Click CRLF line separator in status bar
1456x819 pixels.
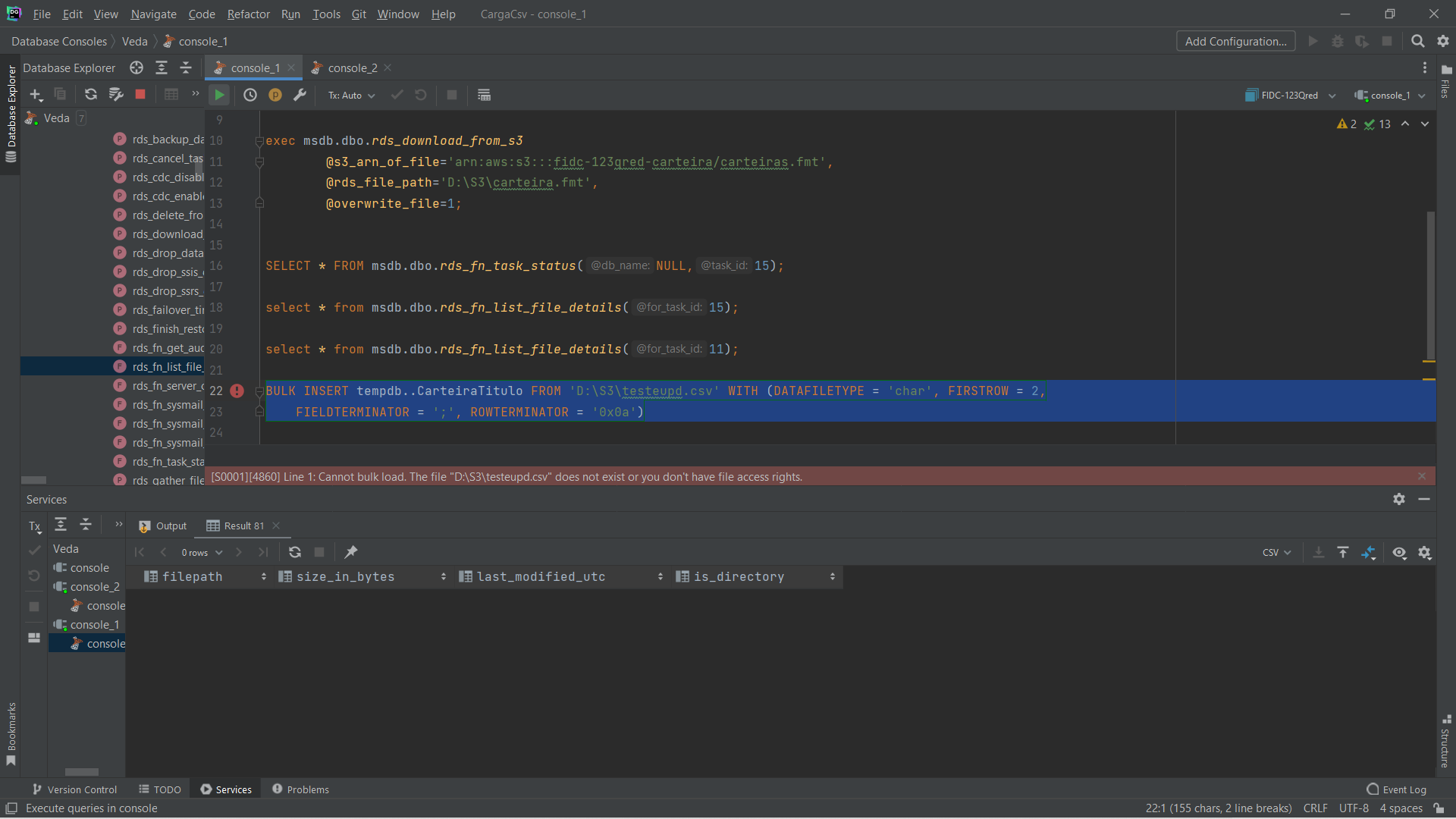tap(1315, 808)
